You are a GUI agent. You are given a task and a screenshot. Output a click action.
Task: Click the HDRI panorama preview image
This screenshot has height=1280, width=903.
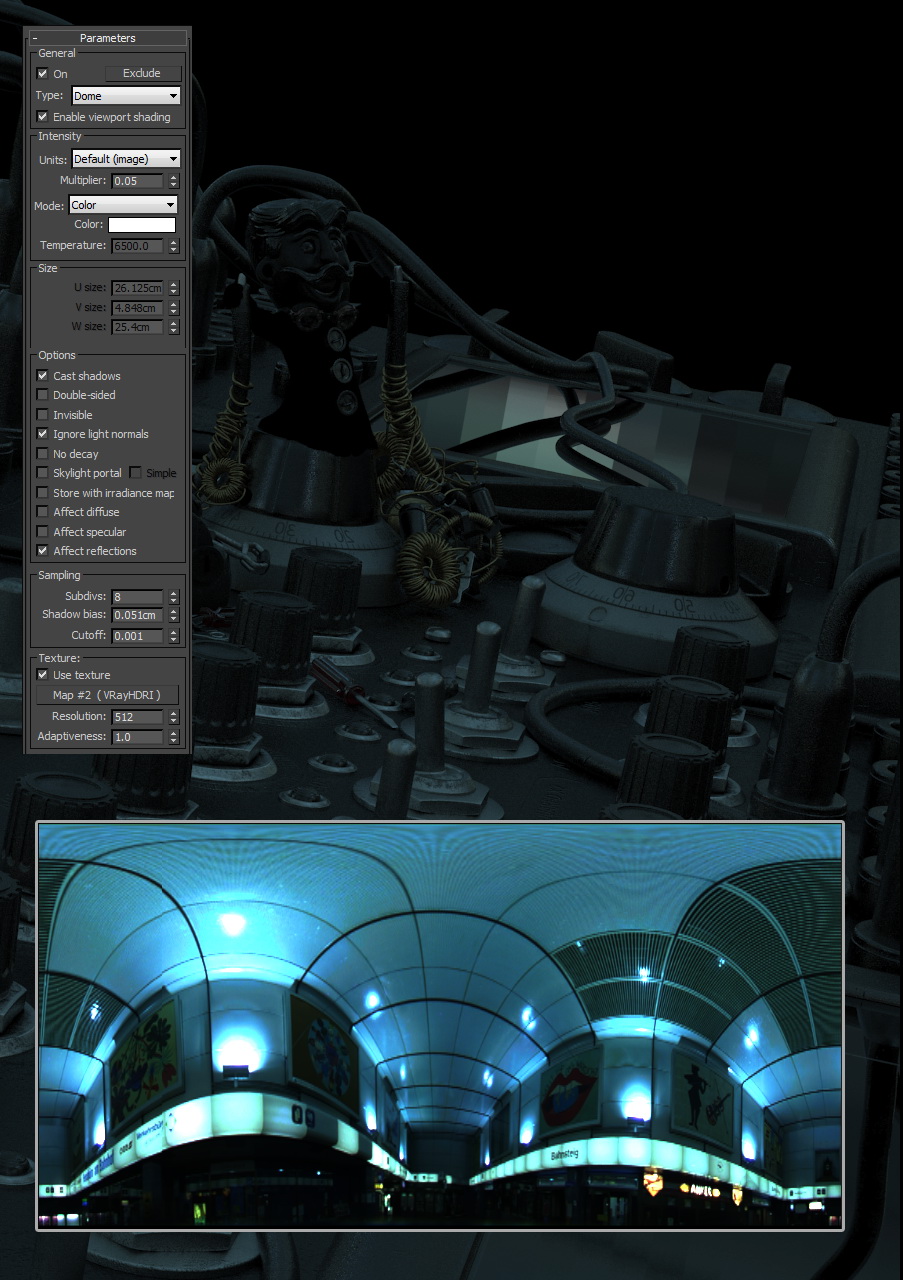(440, 1025)
